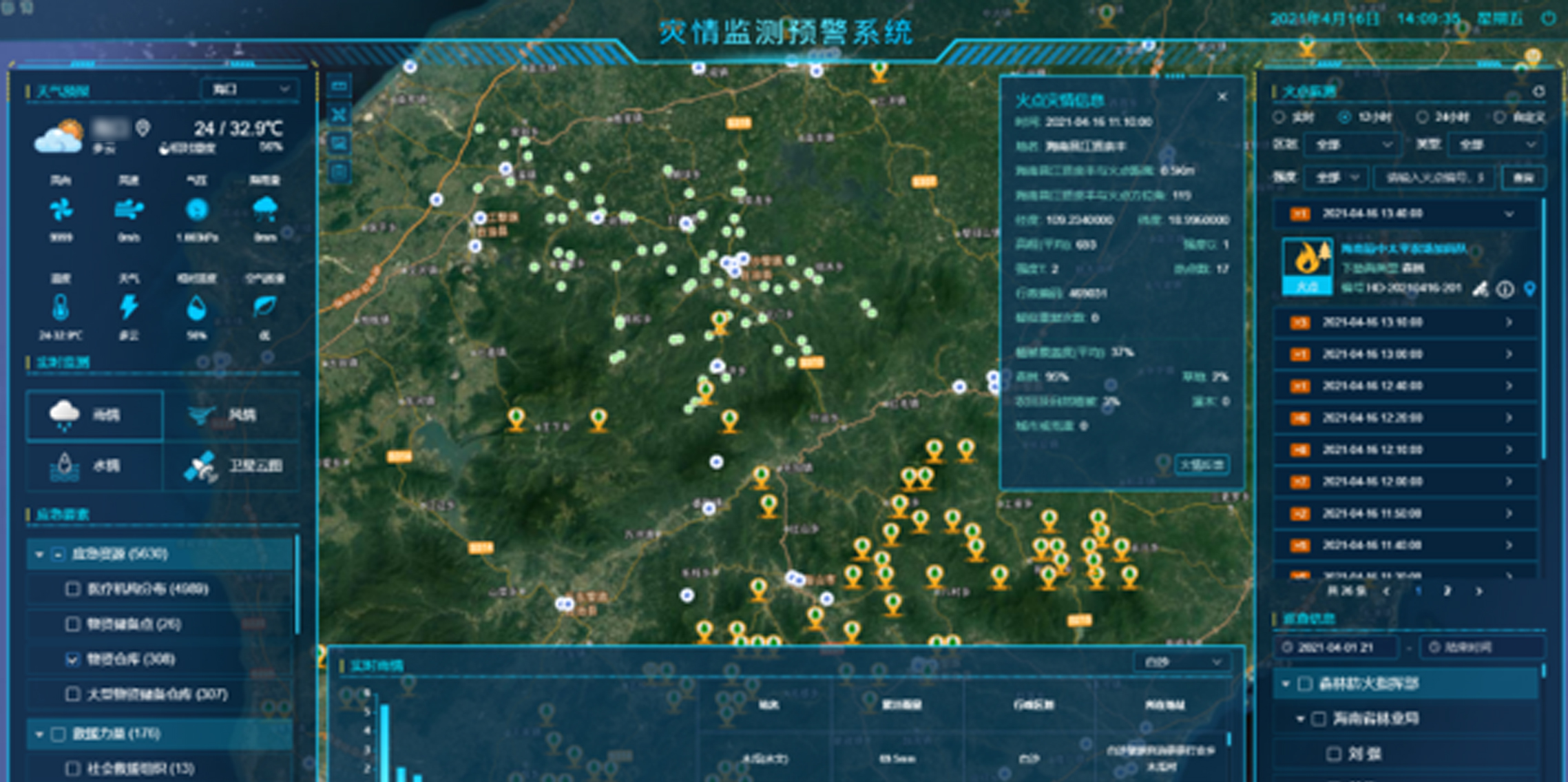The height and width of the screenshot is (782, 1568).
Task: Collapse the 应急资源 (5630) tree node
Action: [x=39, y=554]
